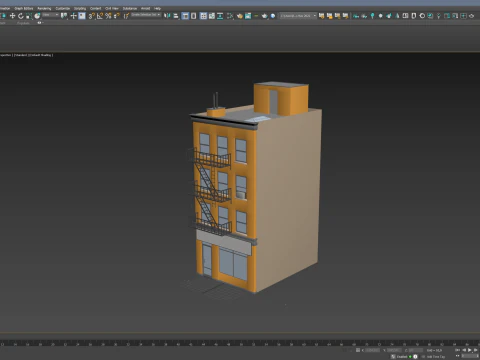Select the Select and Rotate tool
Viewport: 480px width, 360px height.
click(21, 16)
